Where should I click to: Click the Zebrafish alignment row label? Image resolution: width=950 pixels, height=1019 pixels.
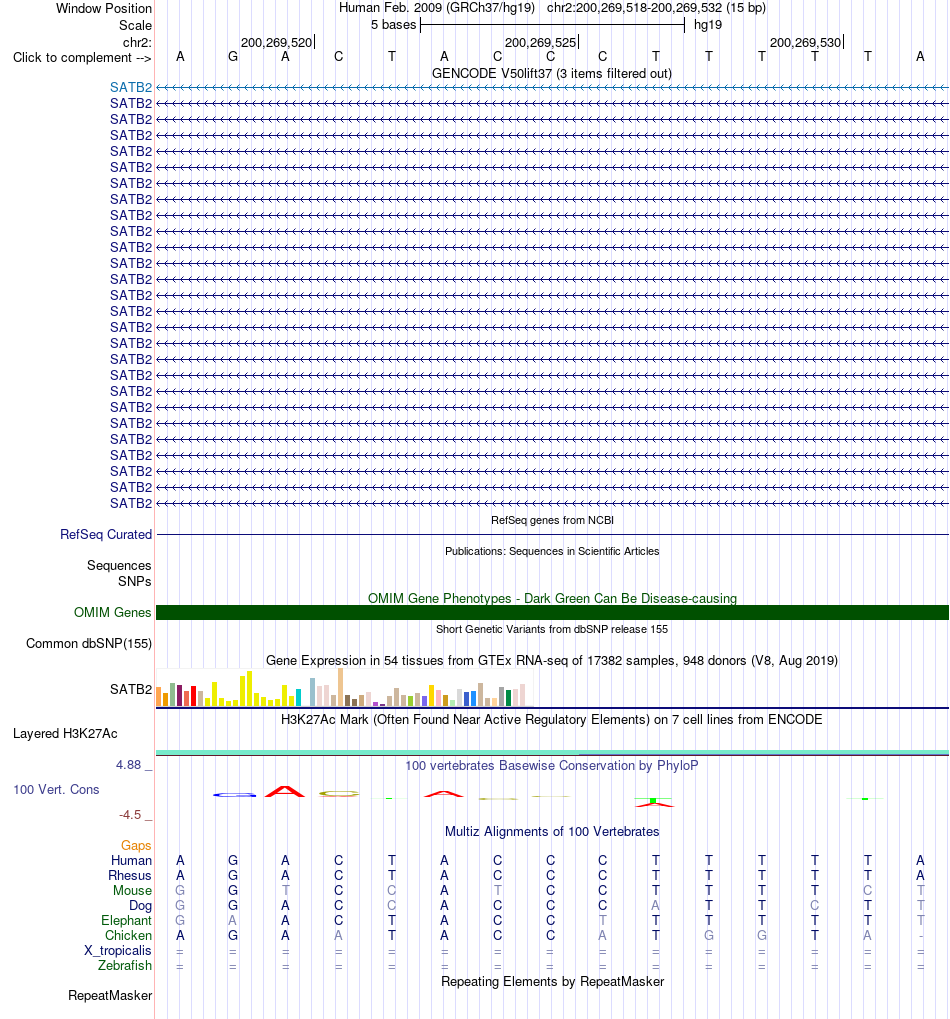point(125,965)
